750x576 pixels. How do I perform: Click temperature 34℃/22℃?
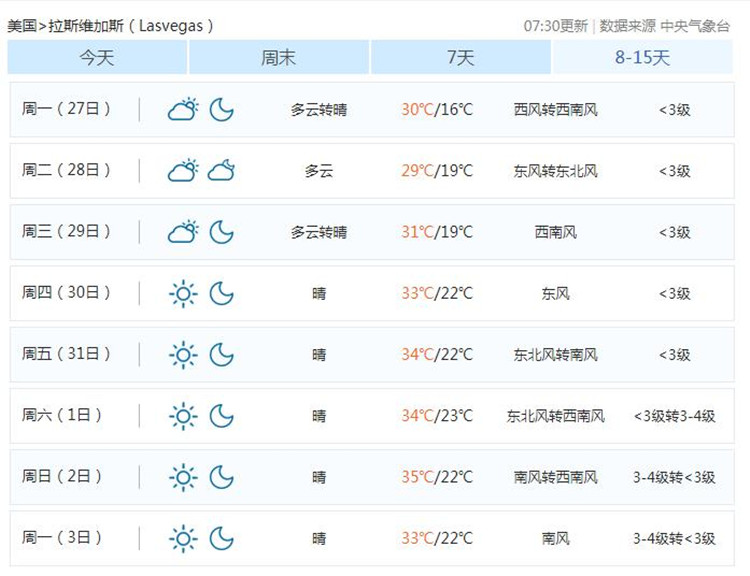437,354
